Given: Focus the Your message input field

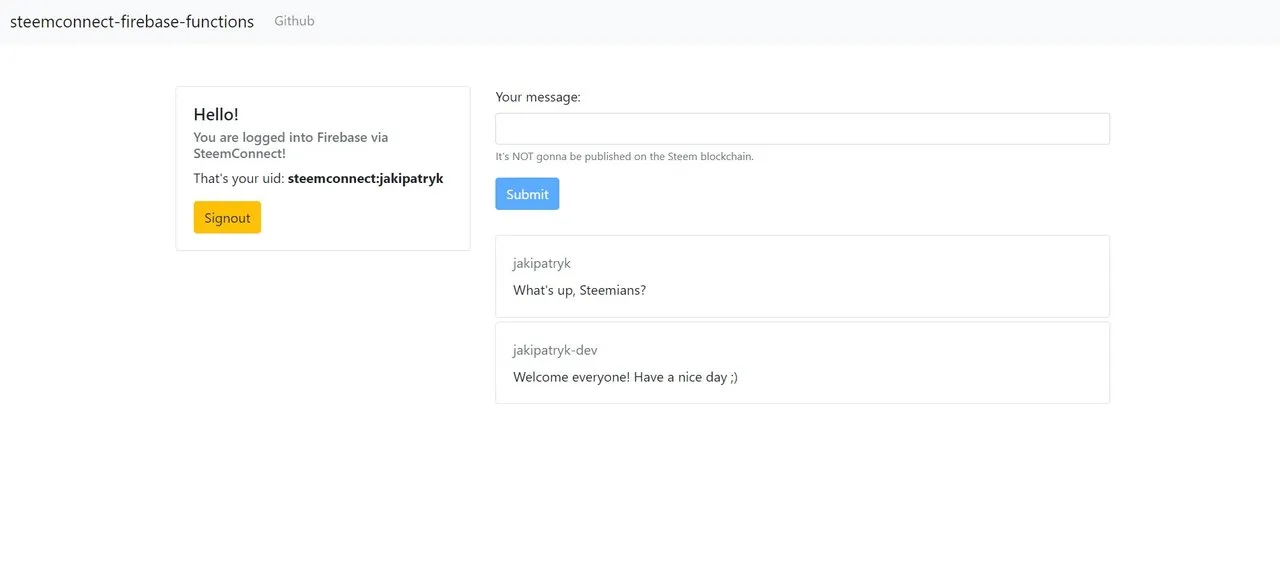Looking at the screenshot, I should click(802, 129).
